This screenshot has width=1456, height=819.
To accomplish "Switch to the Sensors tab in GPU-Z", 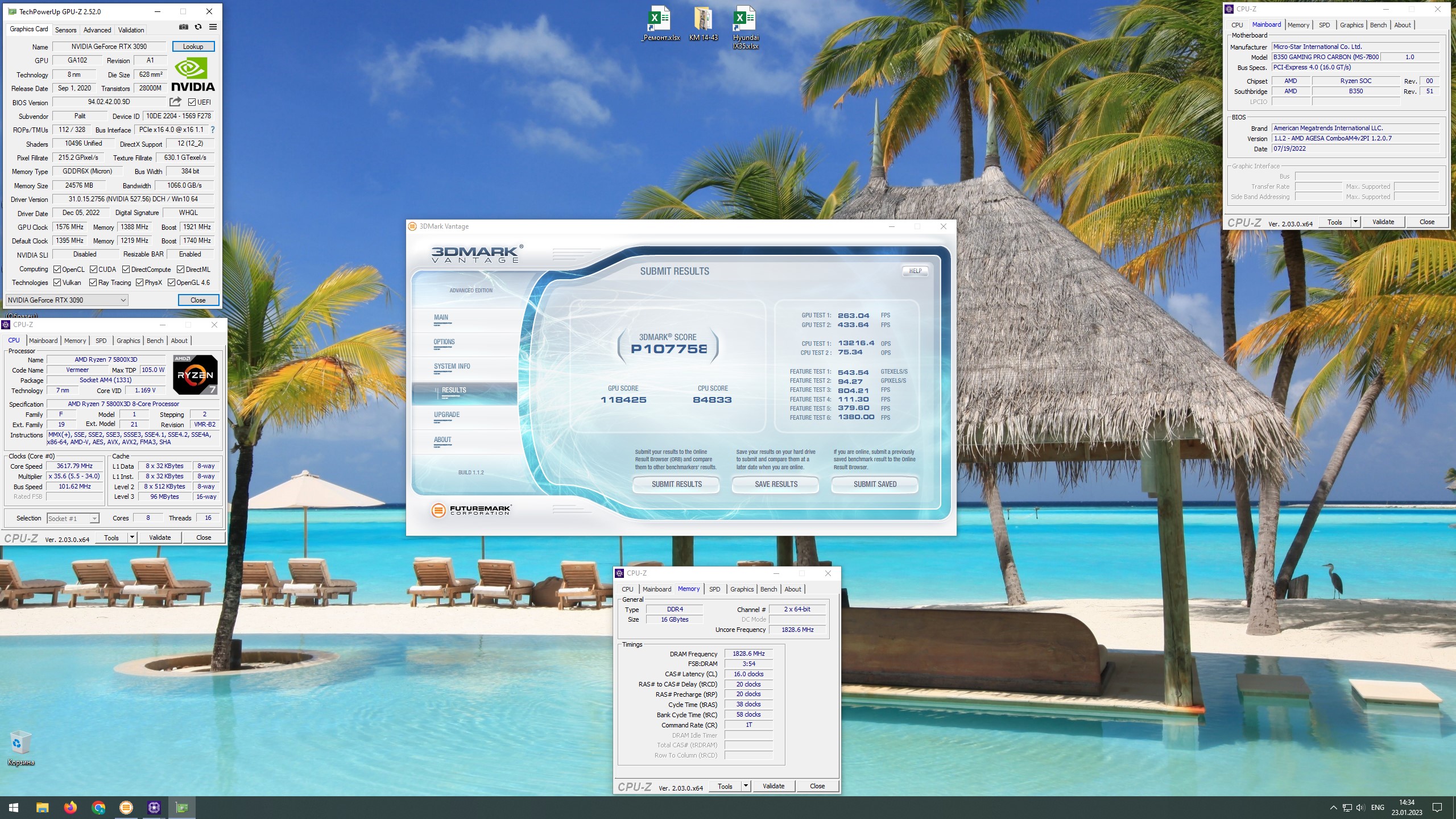I will [x=65, y=30].
